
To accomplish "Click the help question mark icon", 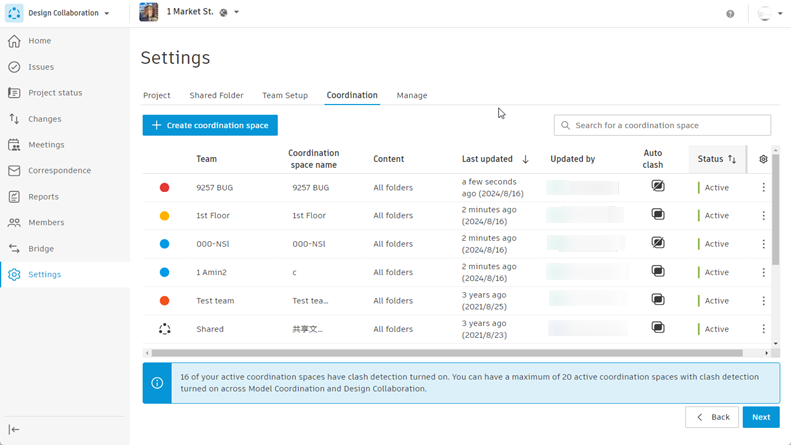I will coord(730,14).
